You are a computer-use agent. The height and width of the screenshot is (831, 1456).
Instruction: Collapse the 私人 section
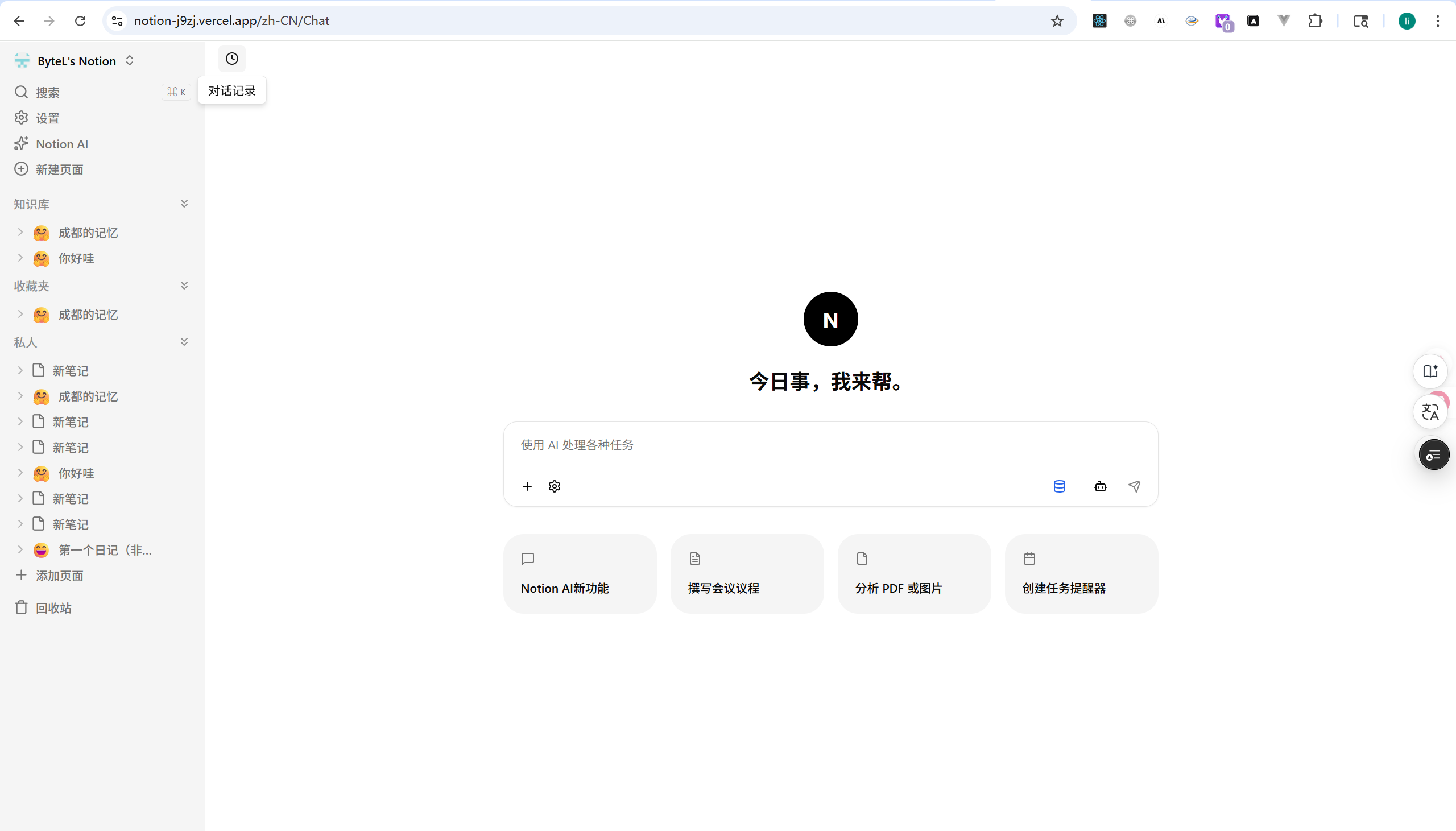pos(184,341)
